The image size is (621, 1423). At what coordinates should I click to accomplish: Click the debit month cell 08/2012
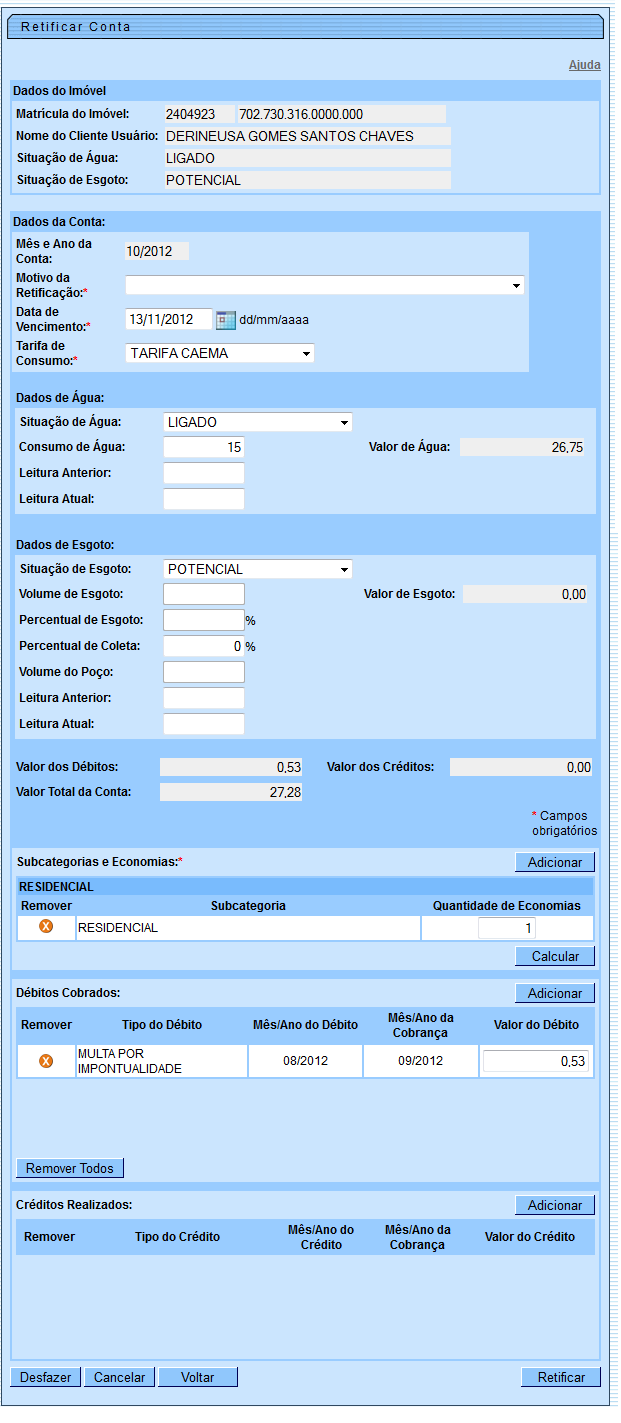[305, 1061]
